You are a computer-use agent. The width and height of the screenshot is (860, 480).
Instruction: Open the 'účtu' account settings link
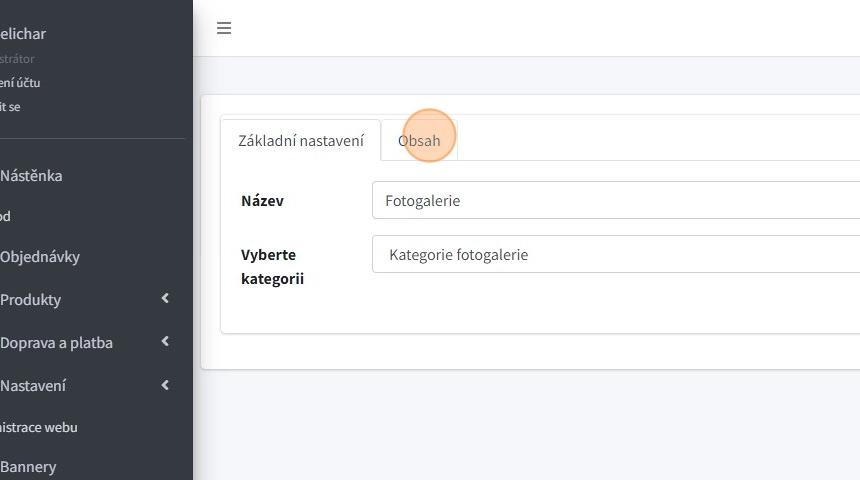(x=20, y=83)
